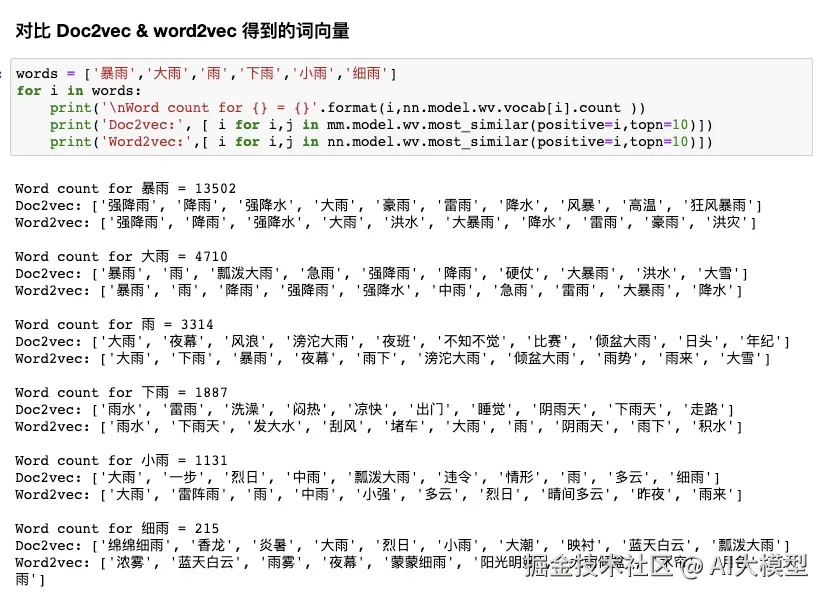Click the word '闷热' in the output
This screenshot has width=827, height=598.
pos(306,409)
